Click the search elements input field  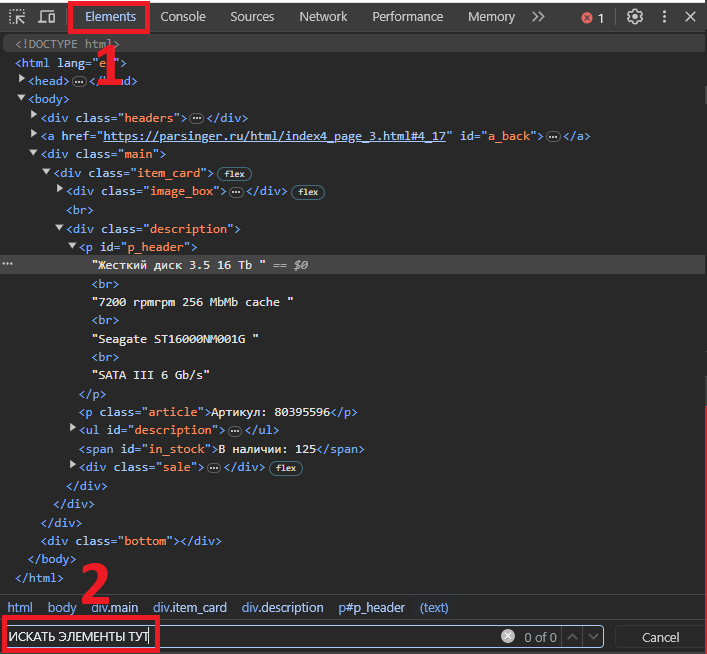tap(300, 637)
